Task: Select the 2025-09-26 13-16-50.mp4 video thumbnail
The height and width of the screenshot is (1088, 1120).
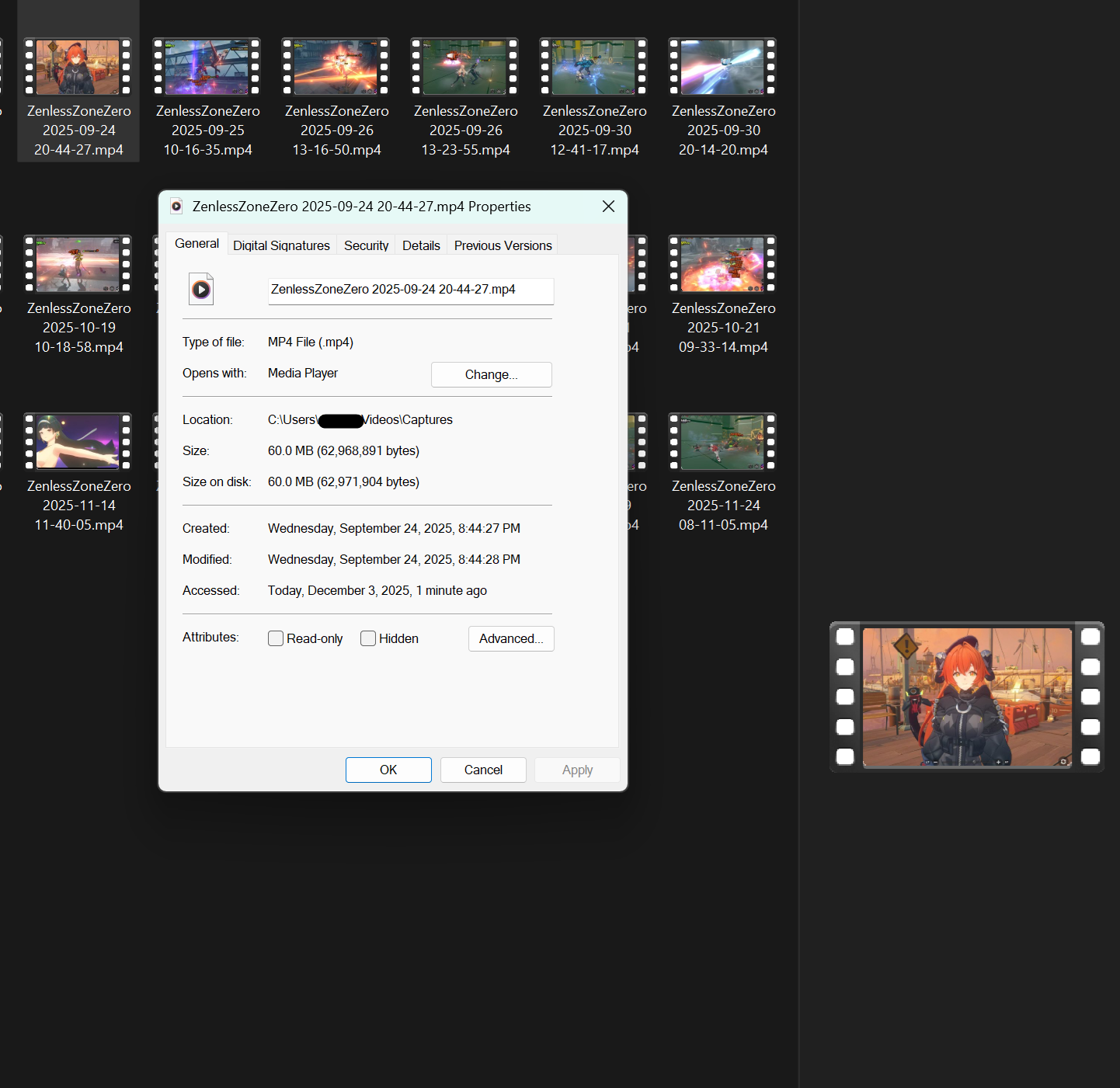Action: tap(336, 67)
